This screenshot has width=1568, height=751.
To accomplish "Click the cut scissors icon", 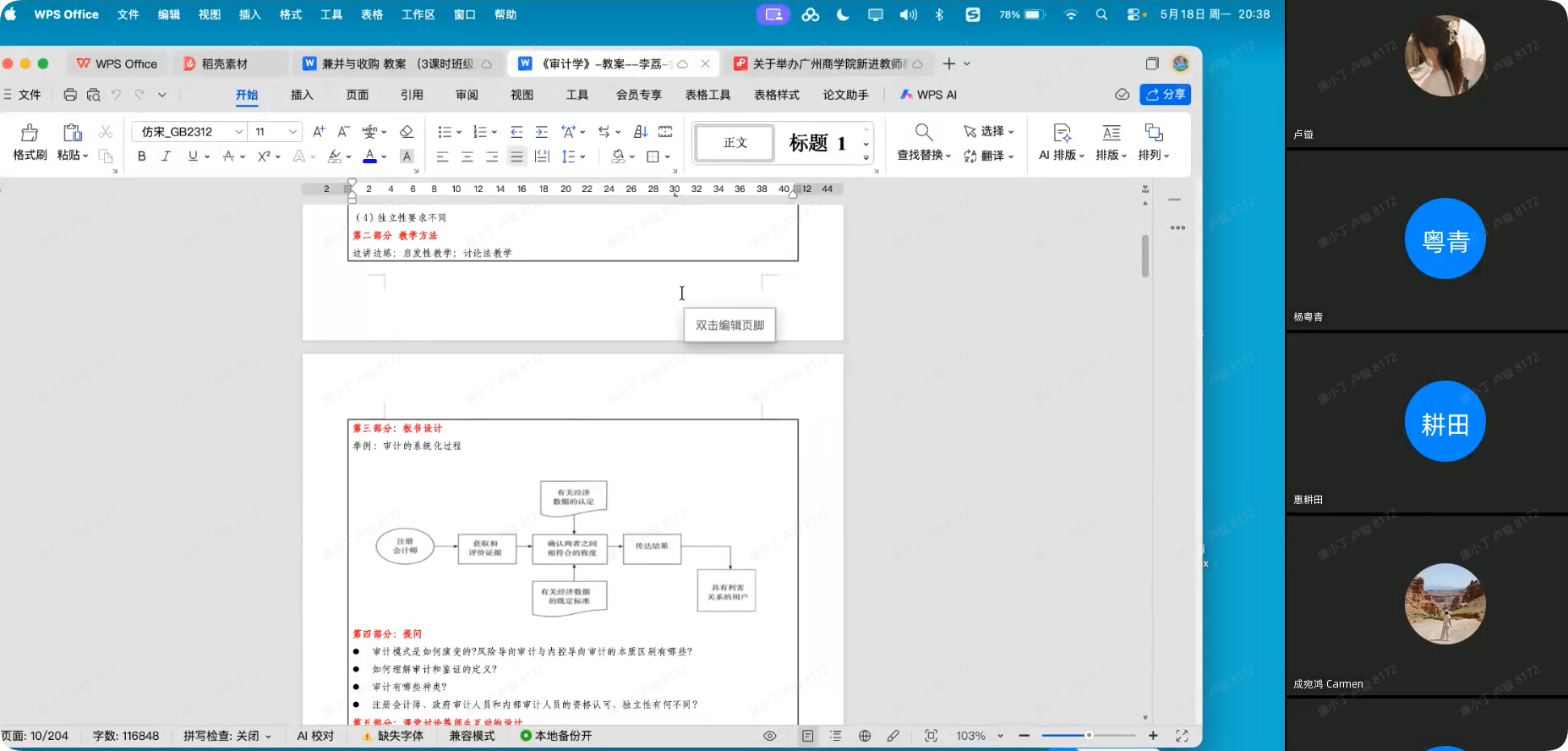I will 106,132.
